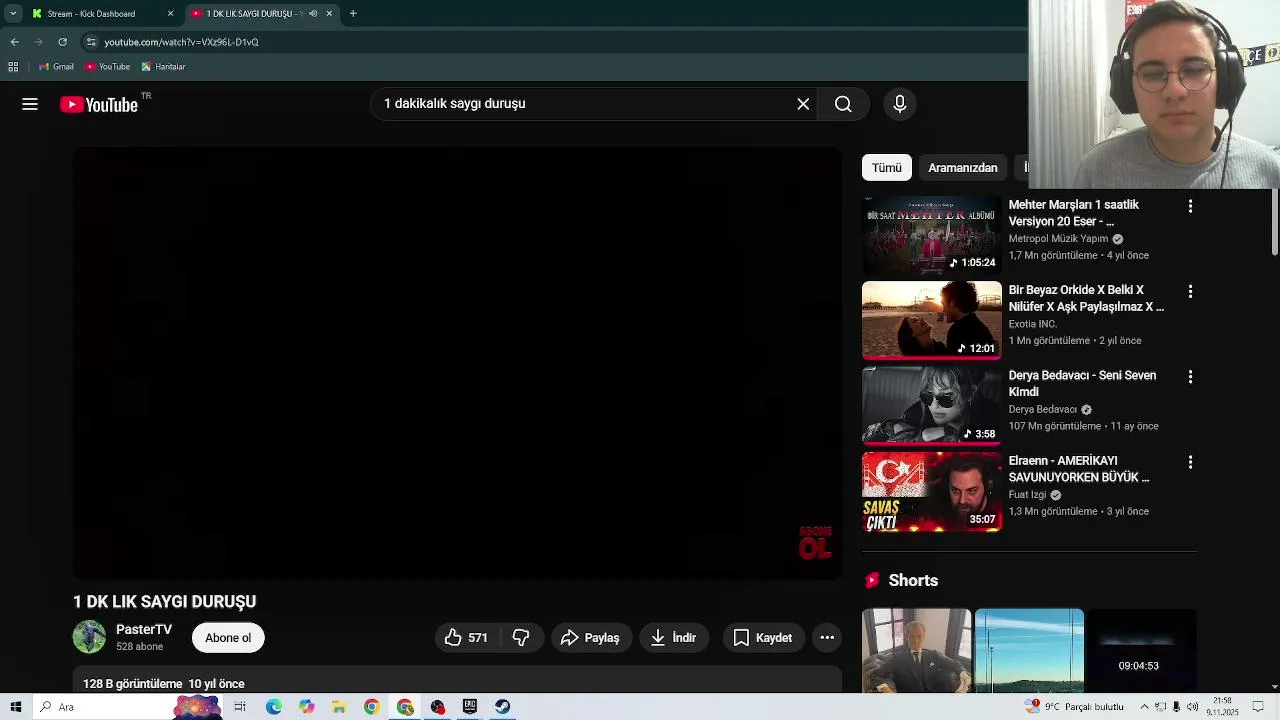
Task: Open first Shorts thumbnail with man in suit
Action: (916, 650)
